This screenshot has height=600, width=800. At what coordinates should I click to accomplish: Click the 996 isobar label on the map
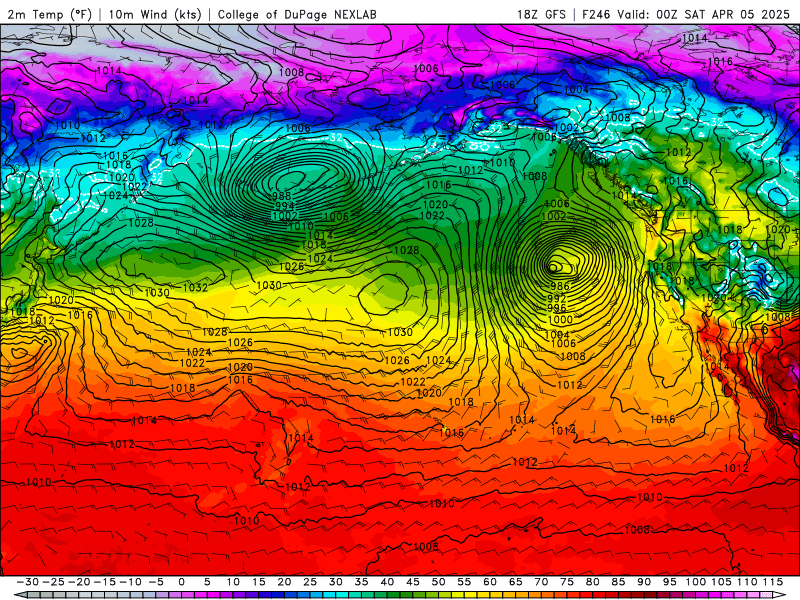point(557,308)
